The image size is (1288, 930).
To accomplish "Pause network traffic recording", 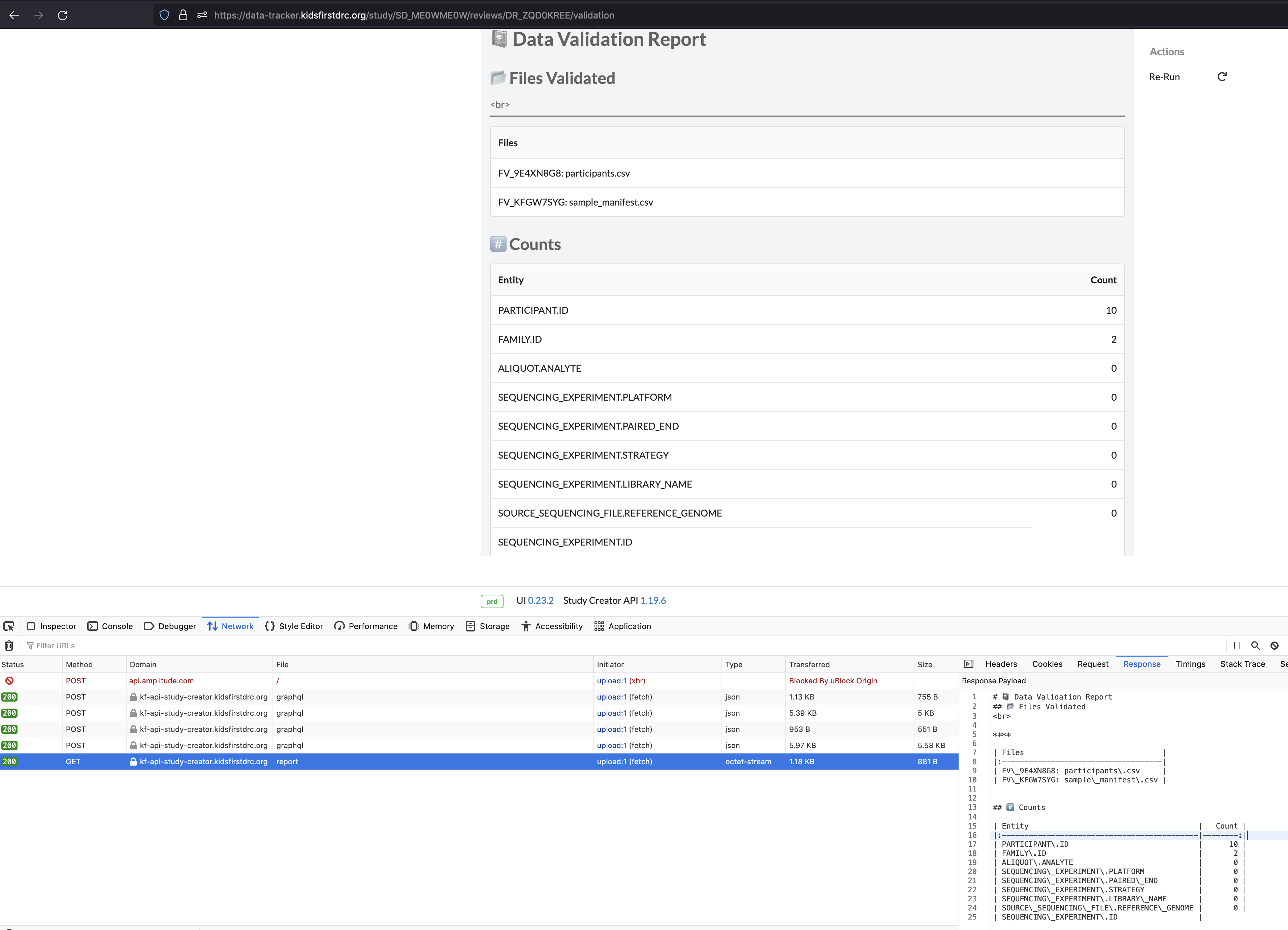I will (x=1237, y=645).
